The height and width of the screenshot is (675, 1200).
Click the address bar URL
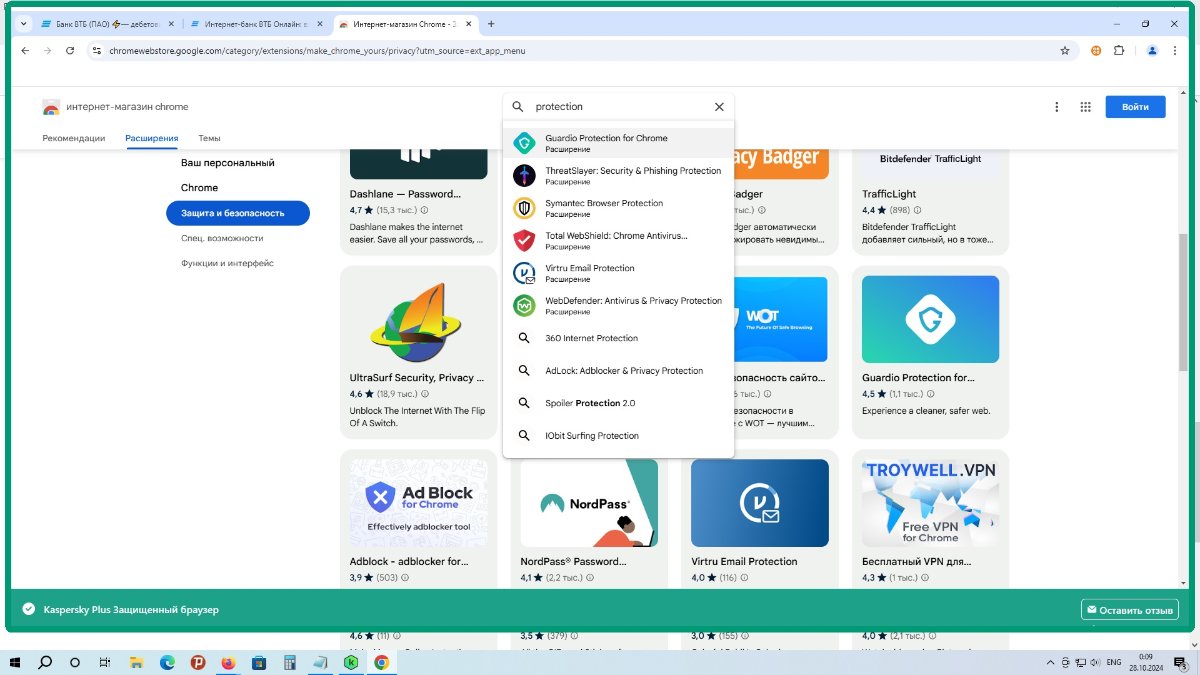point(317,50)
